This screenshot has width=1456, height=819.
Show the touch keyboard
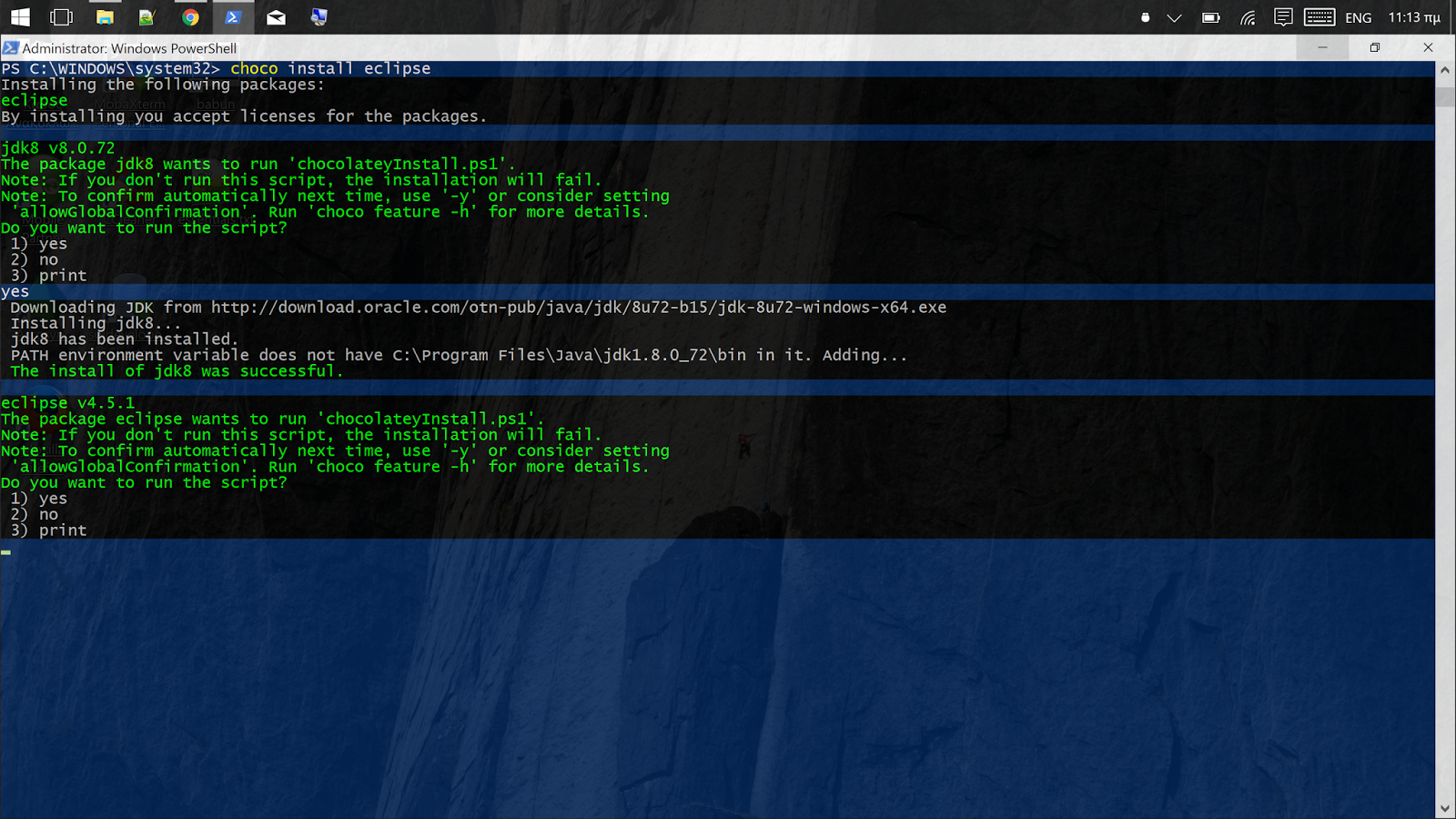[1319, 17]
